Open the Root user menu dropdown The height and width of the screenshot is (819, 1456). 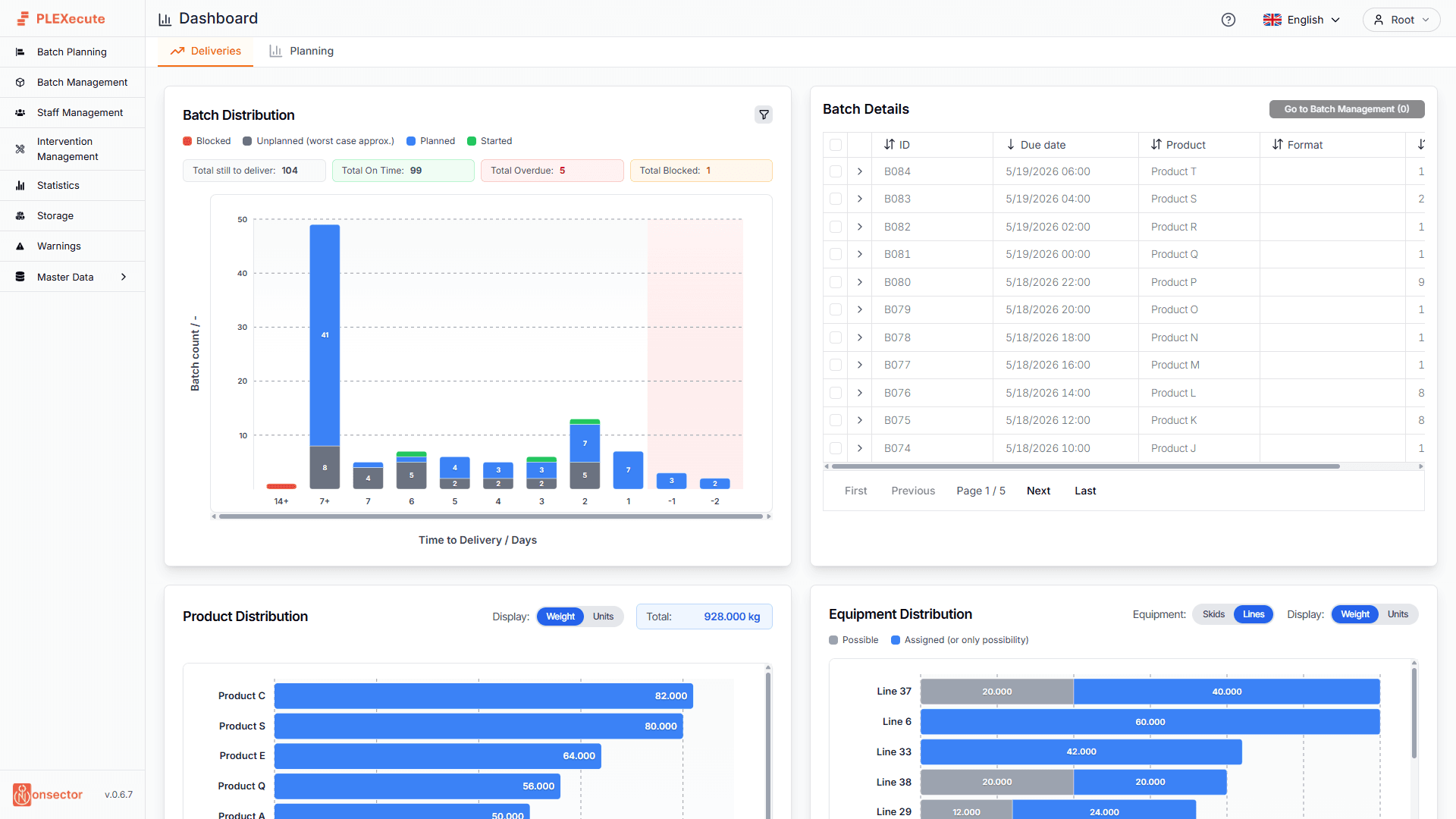(1401, 20)
